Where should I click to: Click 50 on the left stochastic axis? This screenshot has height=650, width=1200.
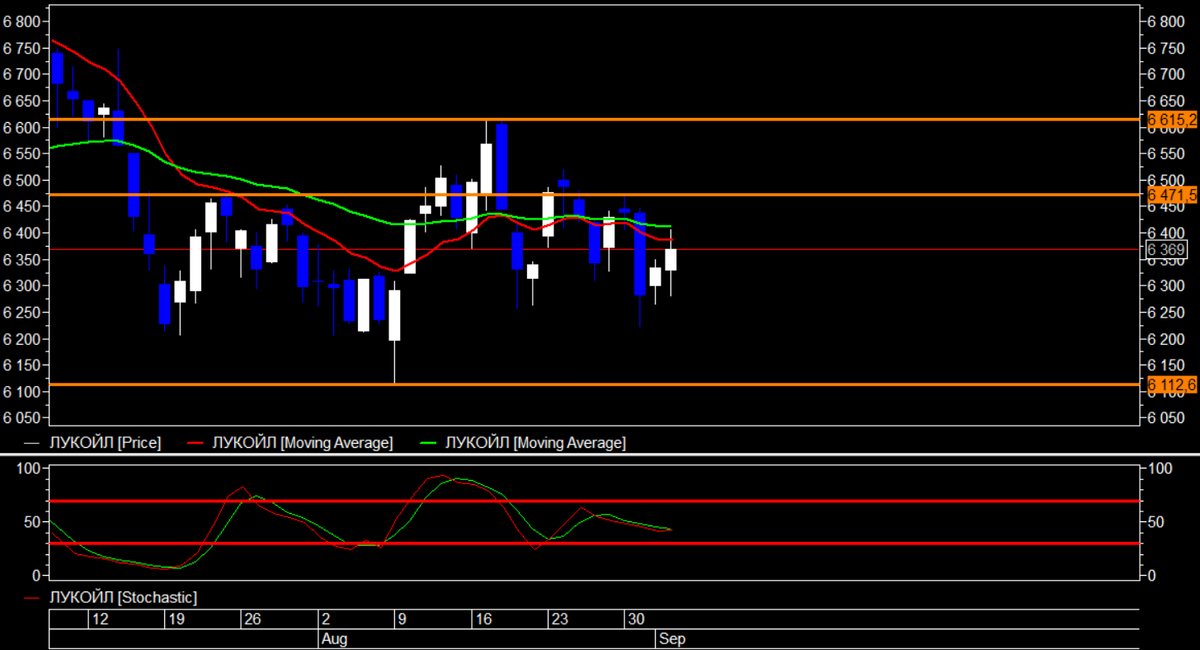[x=33, y=522]
